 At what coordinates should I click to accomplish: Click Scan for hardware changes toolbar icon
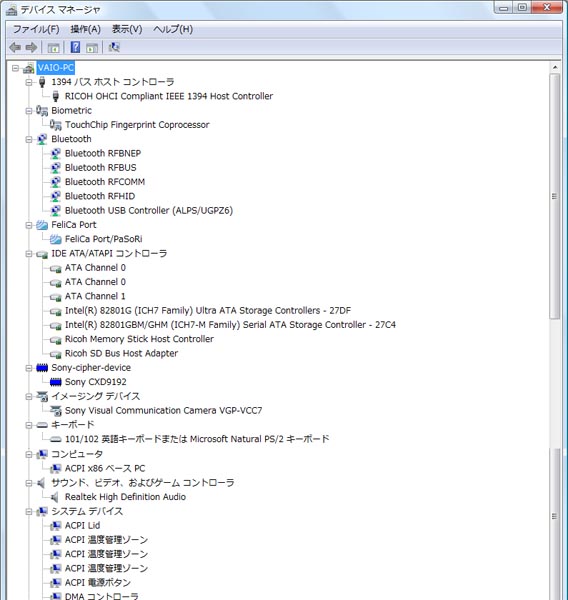click(x=114, y=47)
